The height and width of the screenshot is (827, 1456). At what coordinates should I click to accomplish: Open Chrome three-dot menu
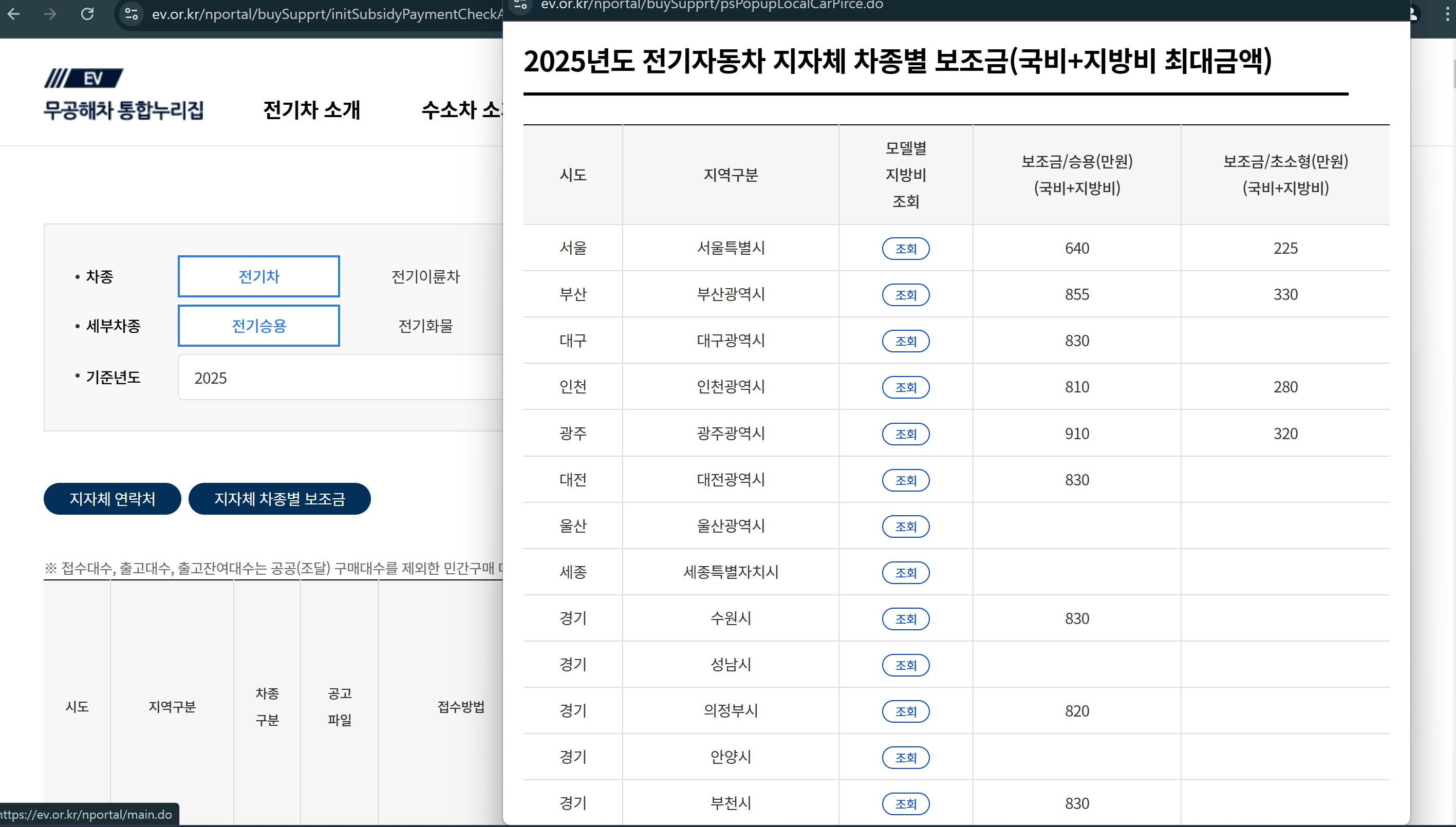click(x=1447, y=14)
